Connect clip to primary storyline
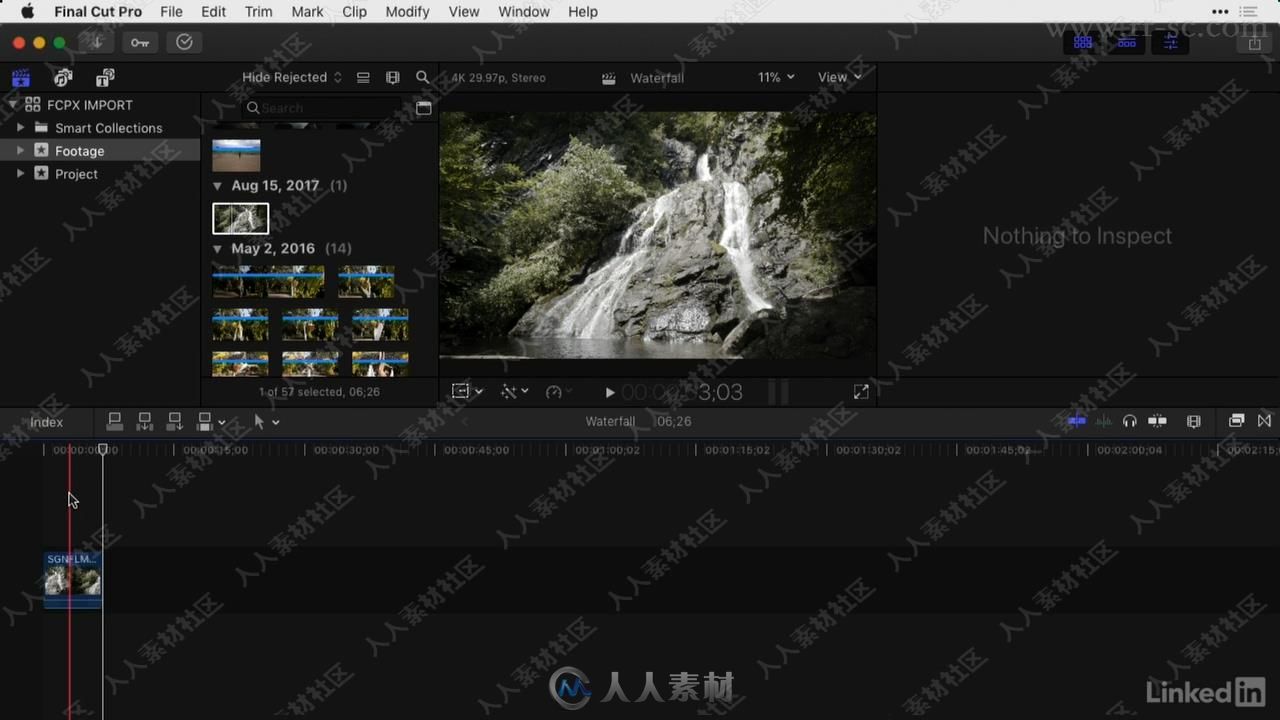 point(115,422)
